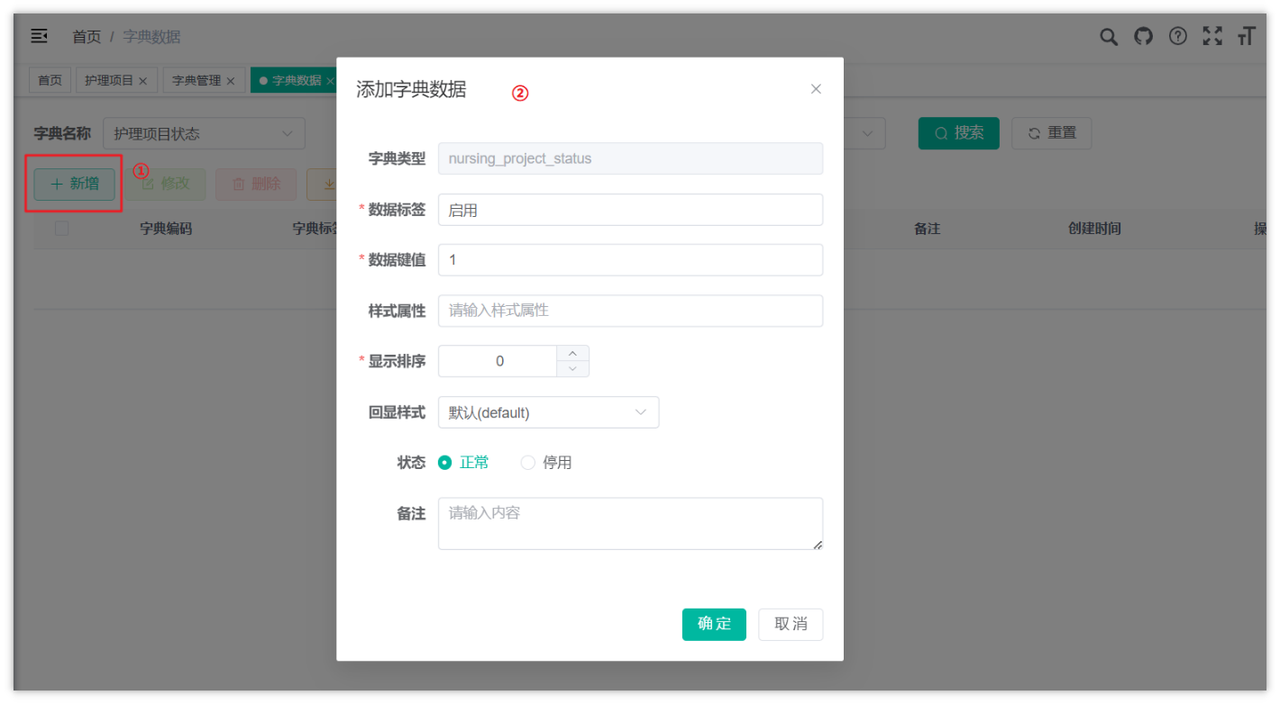
Task: Open the search magnifier in the header
Action: point(1108,36)
